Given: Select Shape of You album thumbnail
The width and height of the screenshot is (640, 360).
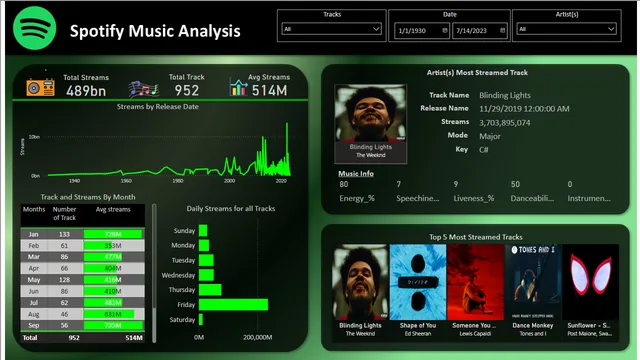Looking at the screenshot, I should point(418,282).
